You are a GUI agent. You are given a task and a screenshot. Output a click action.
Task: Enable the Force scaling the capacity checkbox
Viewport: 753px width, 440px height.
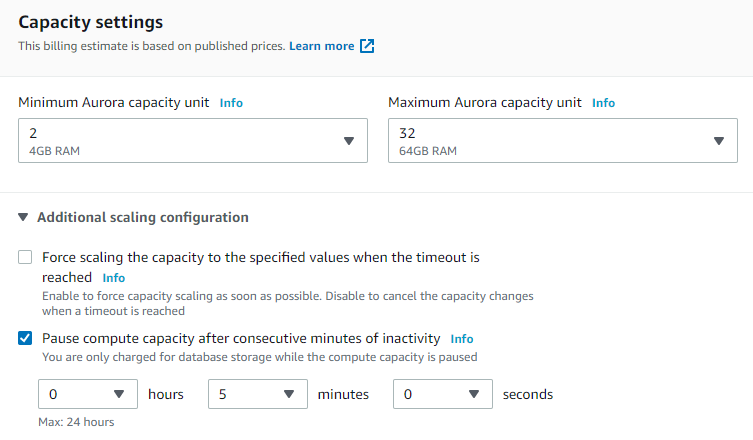(25, 258)
